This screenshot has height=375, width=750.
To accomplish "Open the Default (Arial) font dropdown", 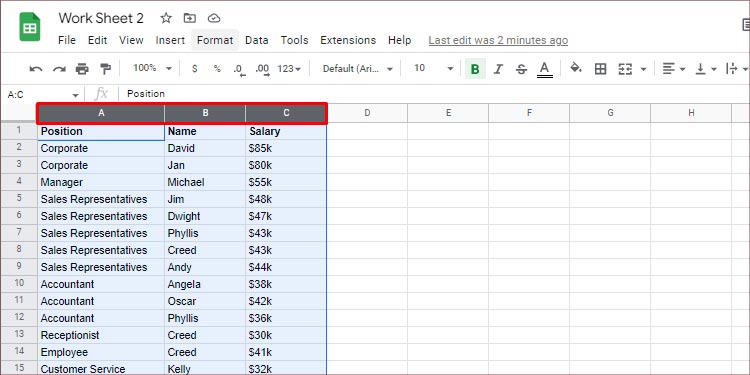I will pyautogui.click(x=358, y=69).
